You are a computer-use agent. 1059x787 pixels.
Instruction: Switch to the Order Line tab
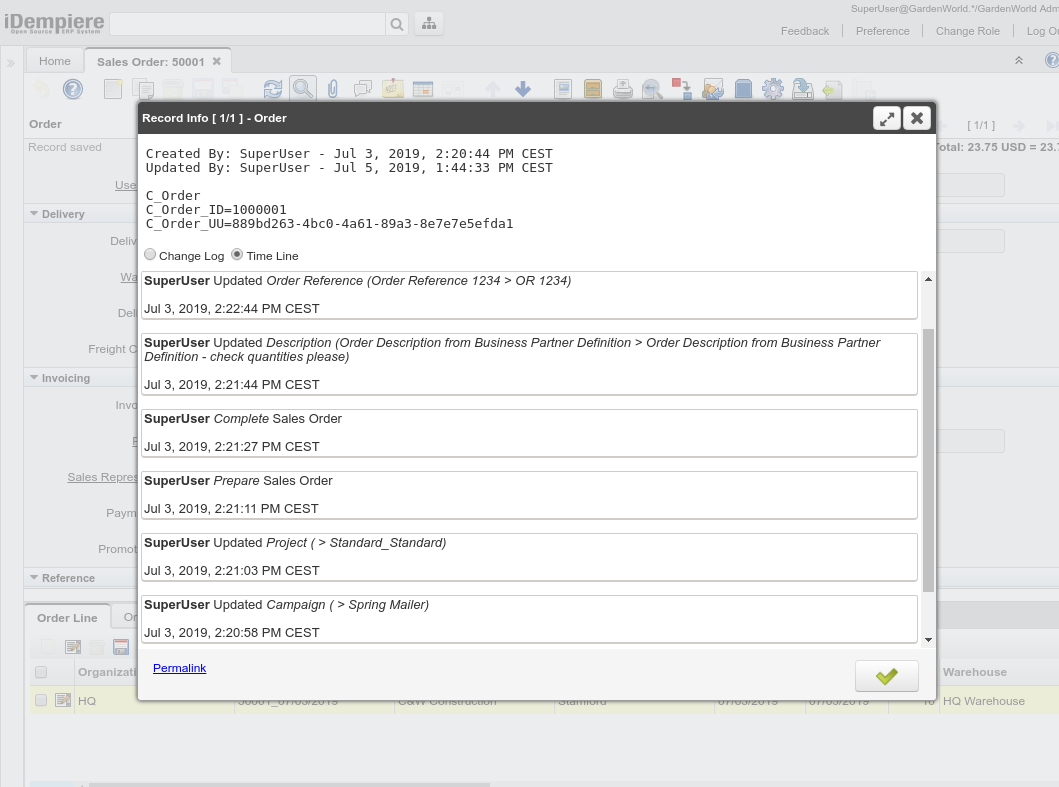[66, 617]
